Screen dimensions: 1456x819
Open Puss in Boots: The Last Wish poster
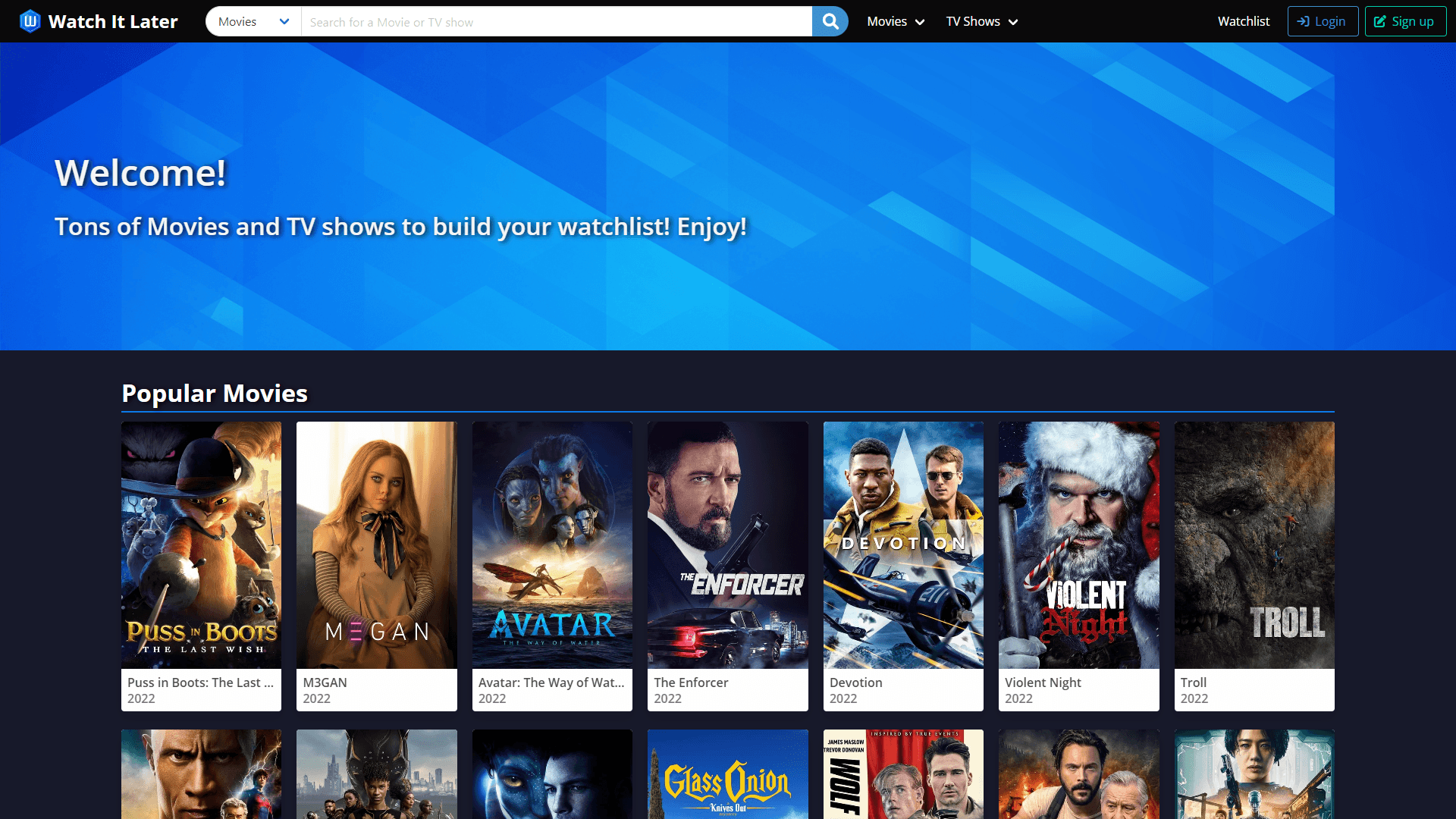click(x=201, y=544)
